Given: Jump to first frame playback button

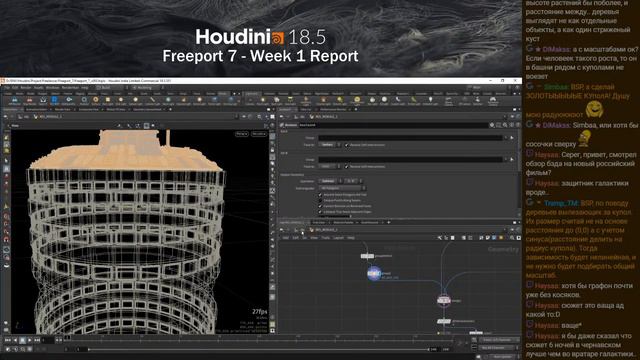Looking at the screenshot, I should (7, 340).
